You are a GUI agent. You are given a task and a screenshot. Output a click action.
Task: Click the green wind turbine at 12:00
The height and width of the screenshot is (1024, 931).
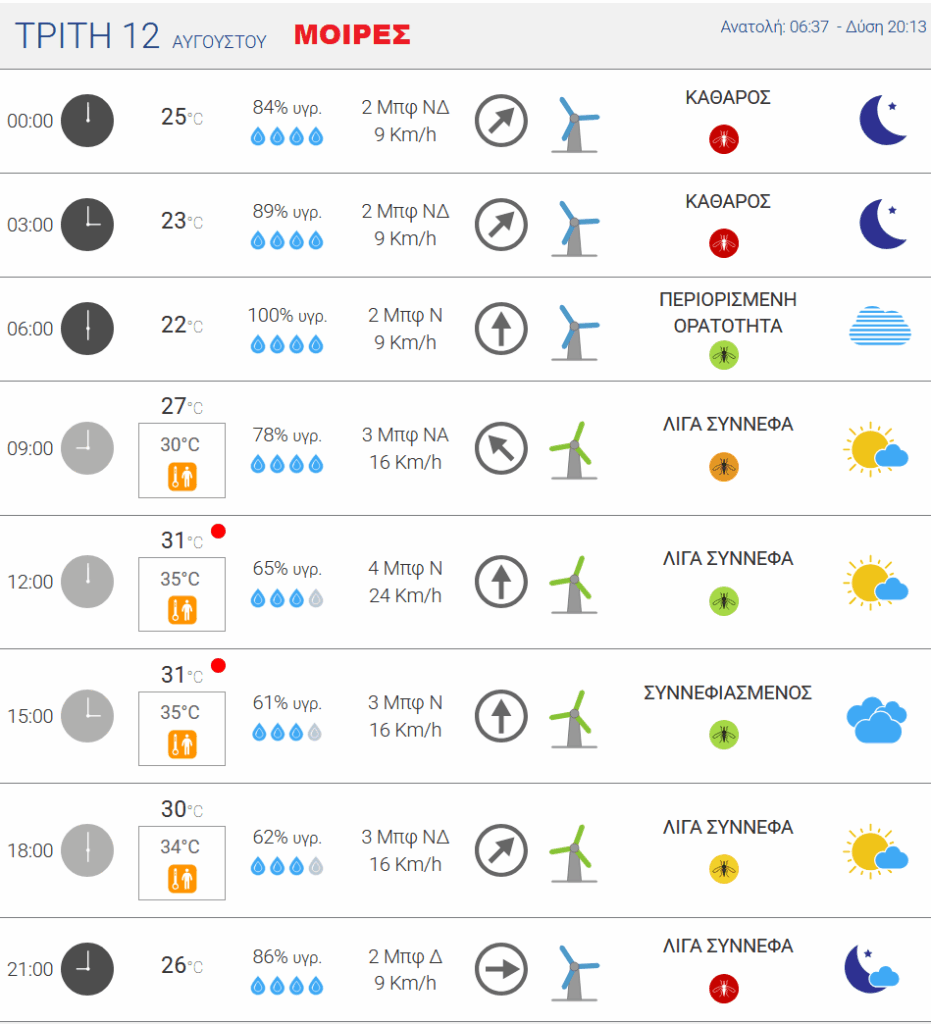(573, 584)
